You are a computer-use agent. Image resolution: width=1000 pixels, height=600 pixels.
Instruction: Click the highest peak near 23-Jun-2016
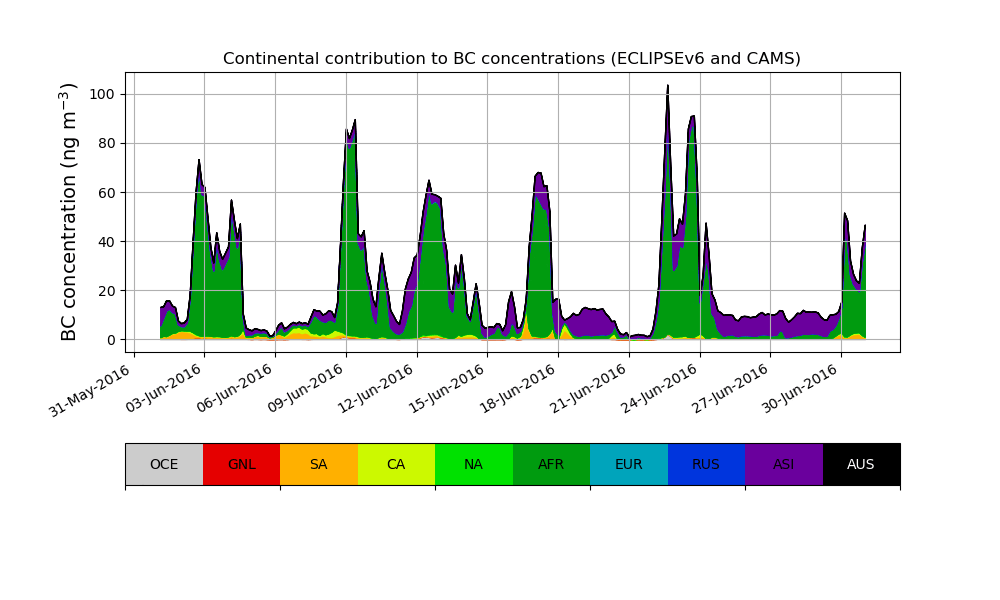[x=667, y=88]
